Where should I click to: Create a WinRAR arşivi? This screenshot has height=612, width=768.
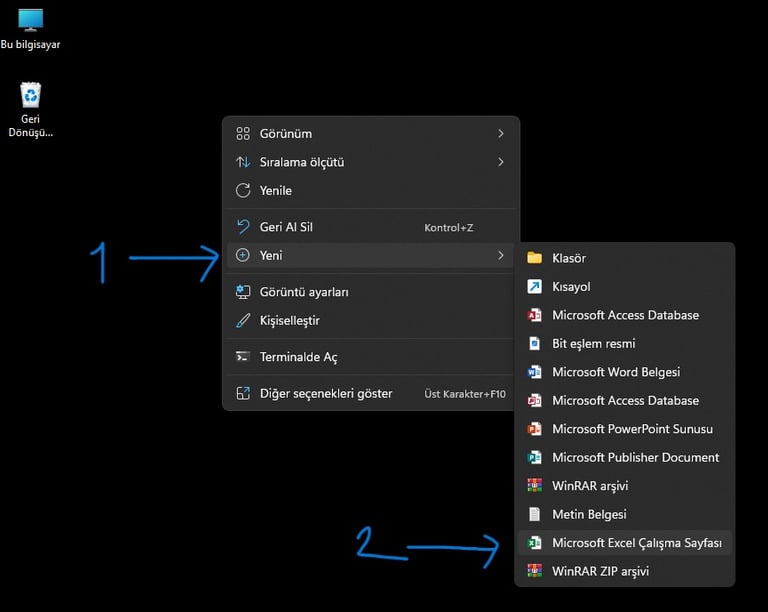click(624, 486)
